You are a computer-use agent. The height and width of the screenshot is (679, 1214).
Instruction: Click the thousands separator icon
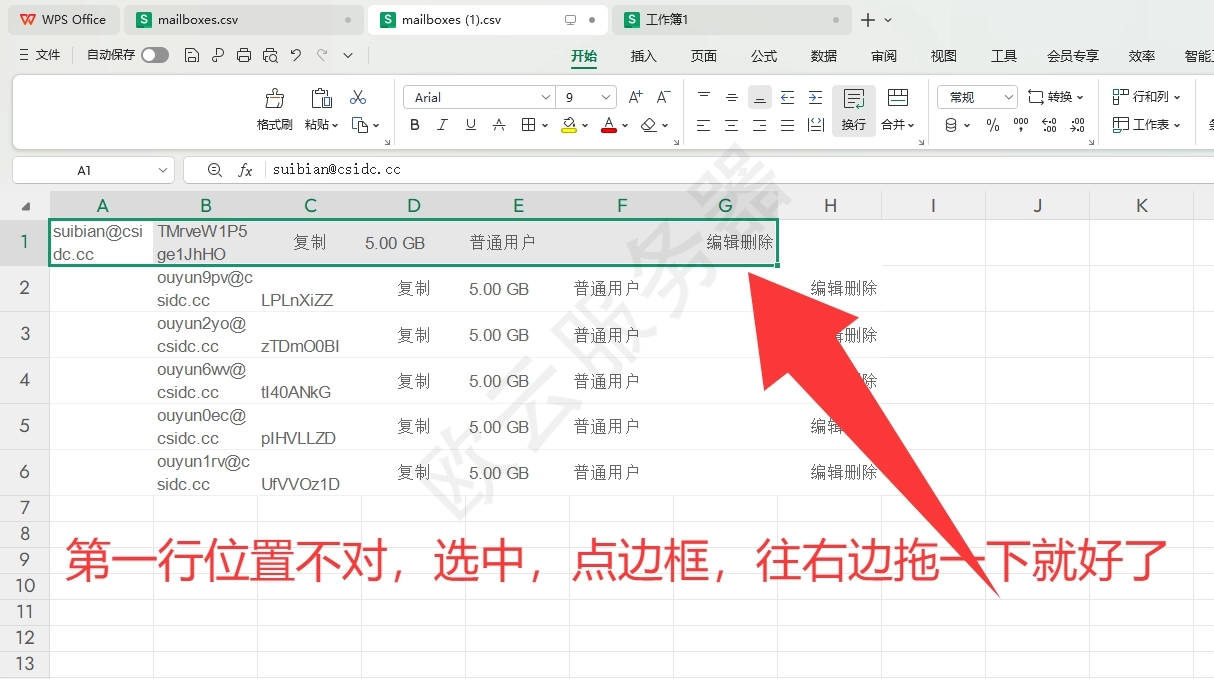pos(1021,125)
